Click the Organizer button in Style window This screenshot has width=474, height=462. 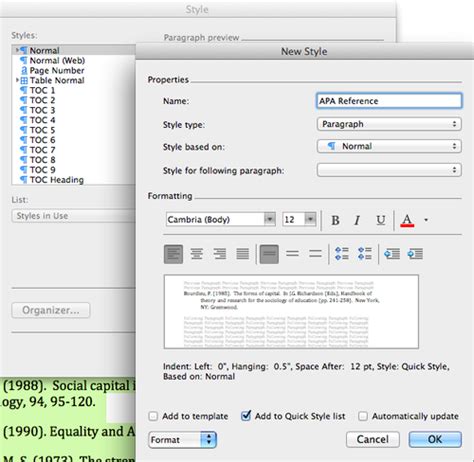51,310
